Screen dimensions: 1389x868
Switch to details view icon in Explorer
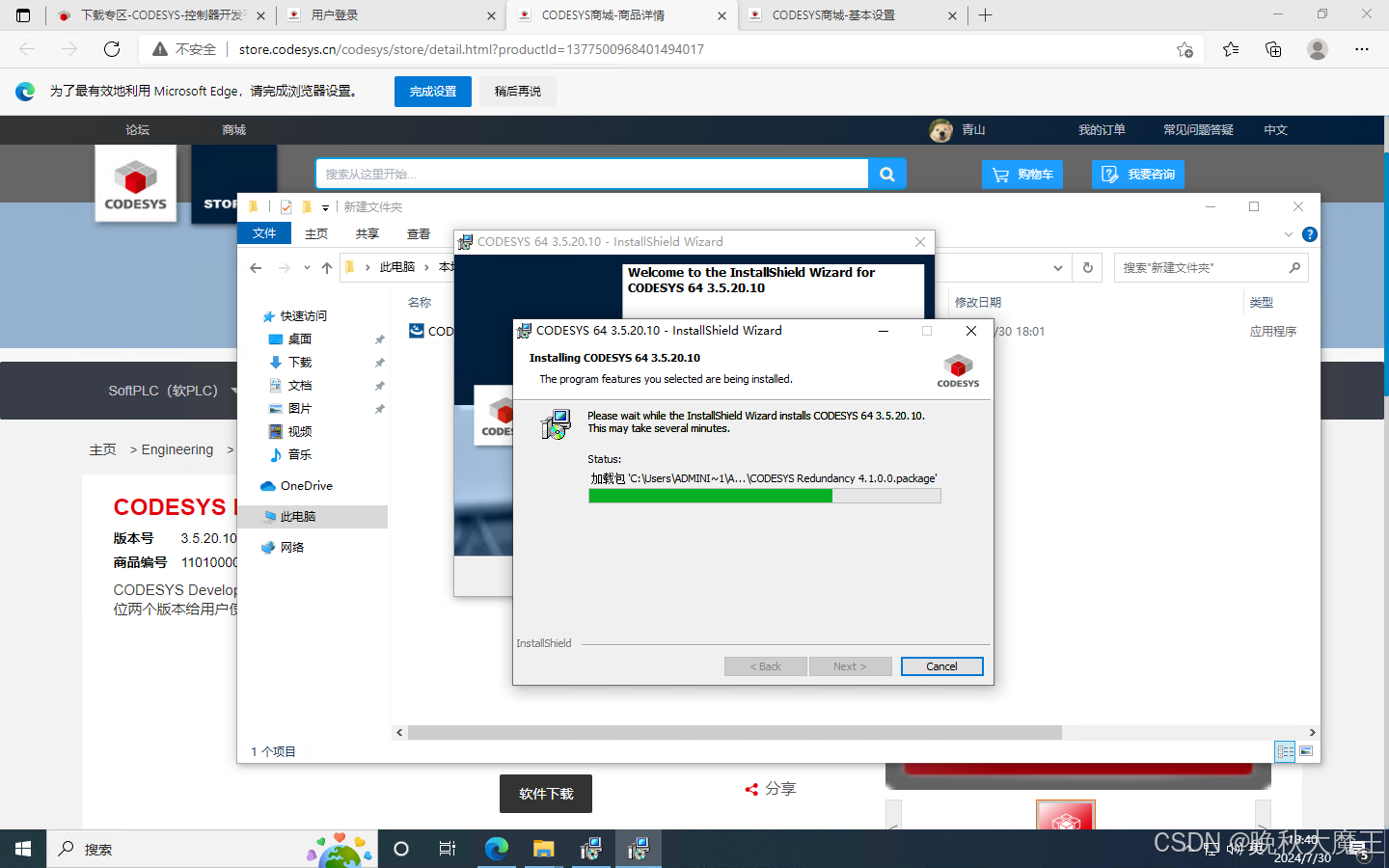[1285, 751]
